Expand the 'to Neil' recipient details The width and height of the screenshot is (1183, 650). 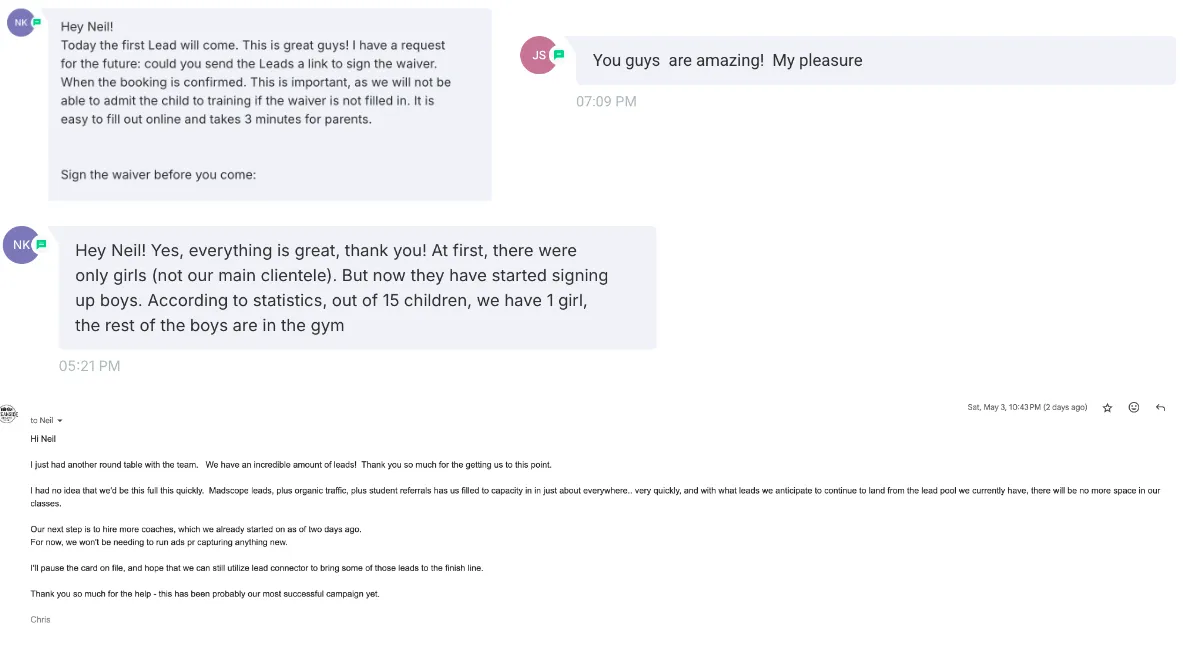coord(60,421)
